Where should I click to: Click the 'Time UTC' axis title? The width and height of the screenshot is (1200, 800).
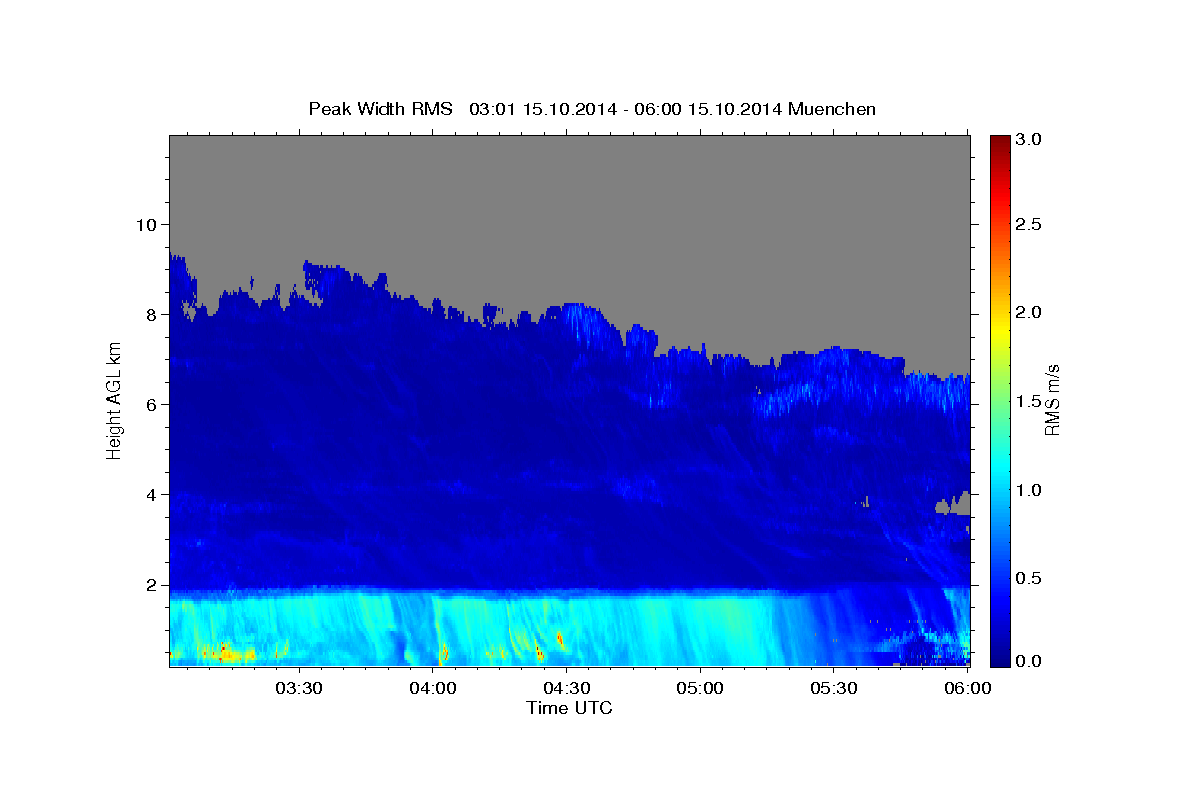[x=569, y=708]
